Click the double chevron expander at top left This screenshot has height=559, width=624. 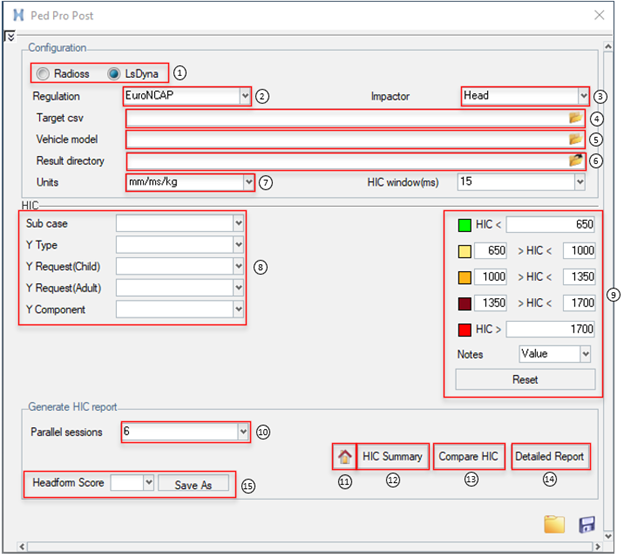click(10, 37)
